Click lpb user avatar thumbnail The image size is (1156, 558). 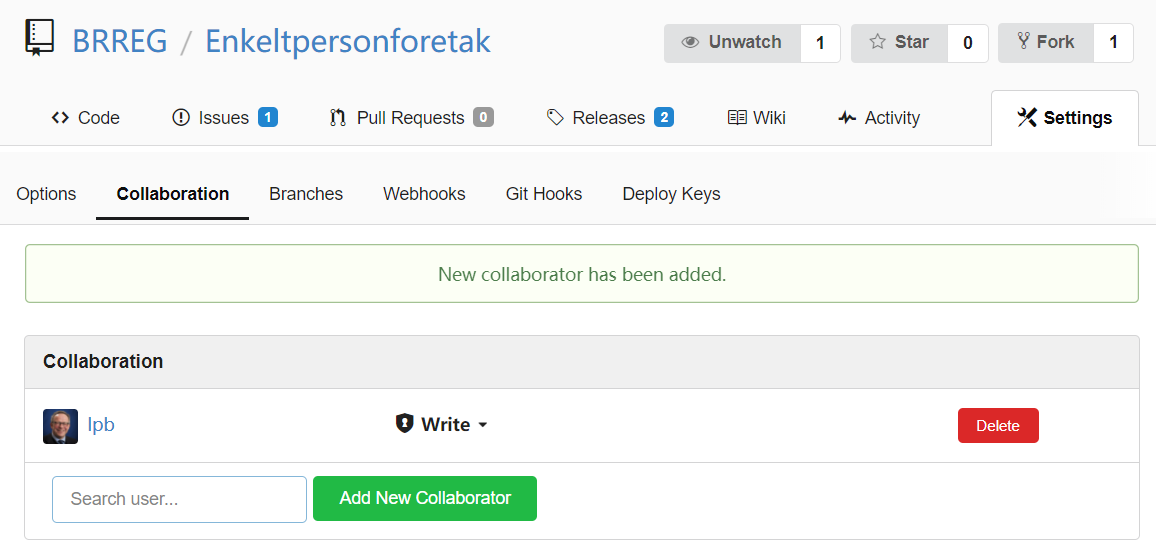point(60,426)
